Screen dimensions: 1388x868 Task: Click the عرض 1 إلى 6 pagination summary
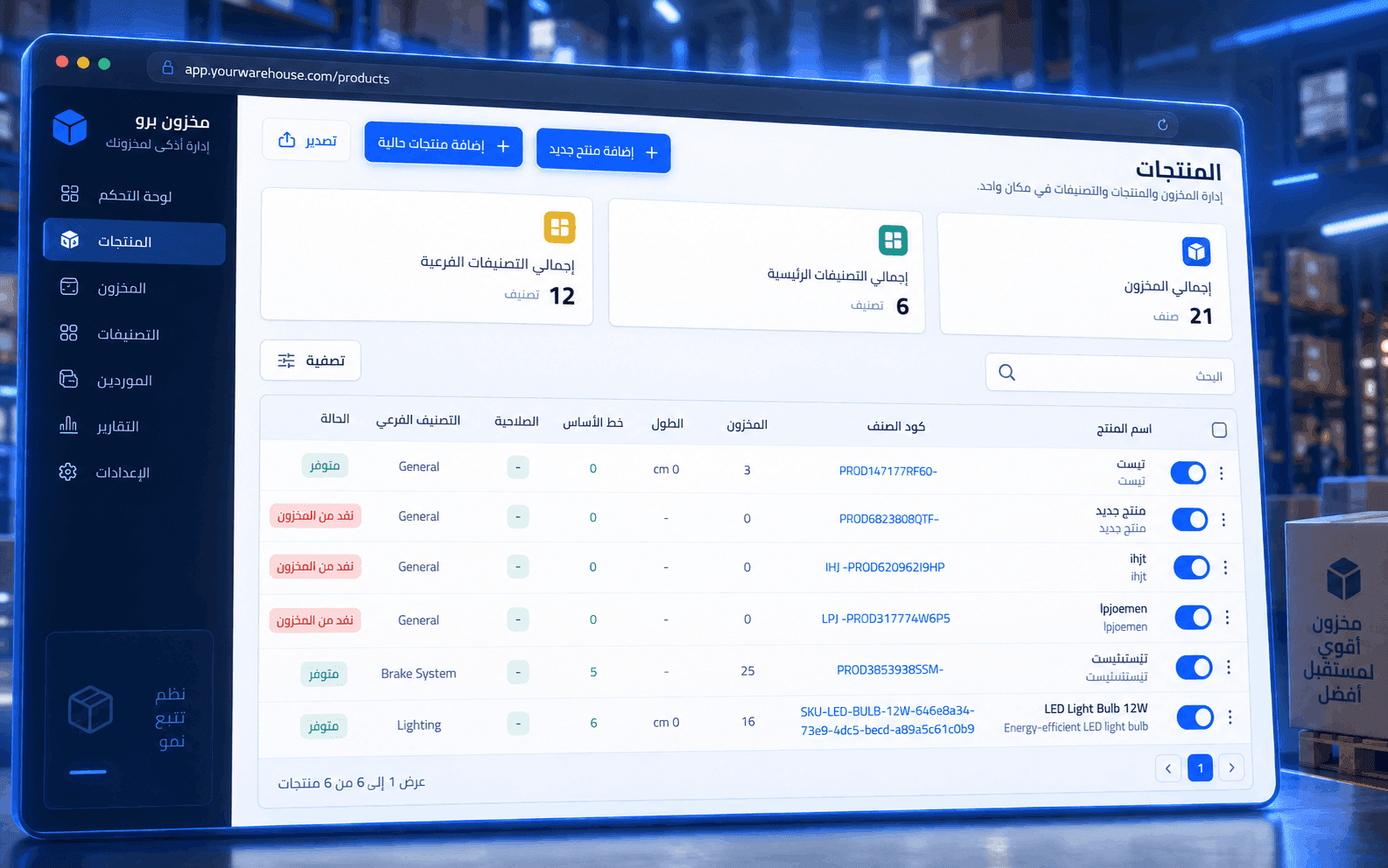coord(352,782)
